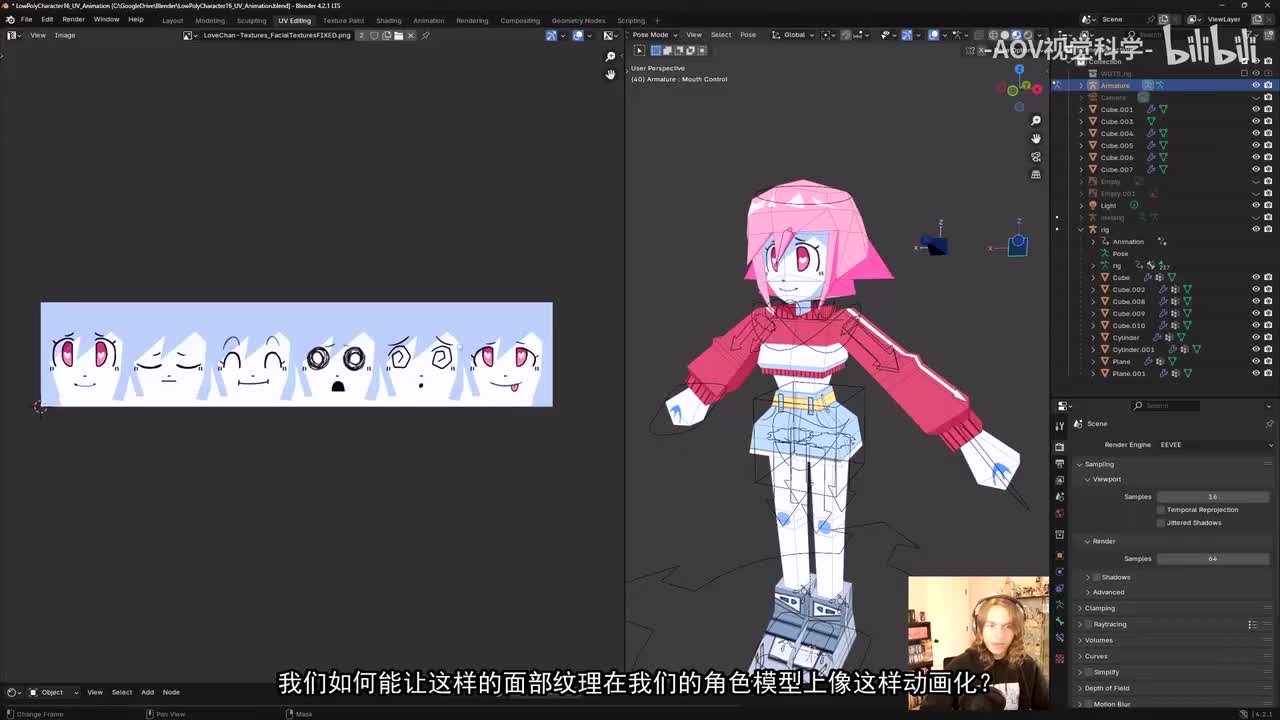Click the Z axis on the navigation gizmo
Screen dimensions: 1280x720
click(x=1019, y=70)
